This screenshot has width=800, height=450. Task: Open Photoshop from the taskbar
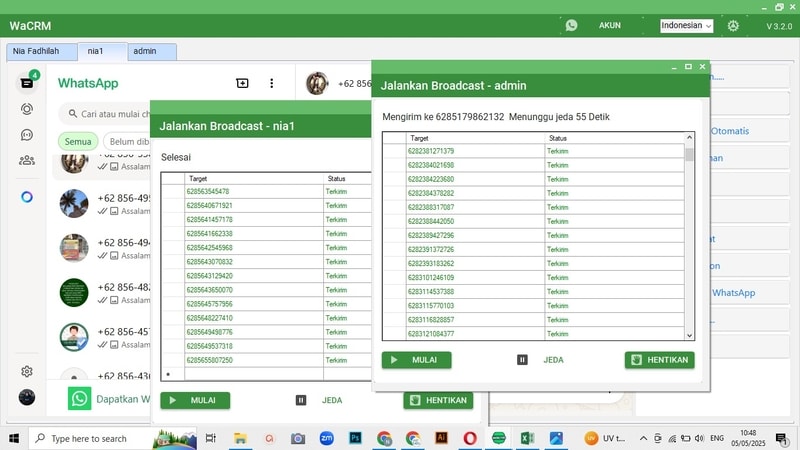click(x=356, y=438)
